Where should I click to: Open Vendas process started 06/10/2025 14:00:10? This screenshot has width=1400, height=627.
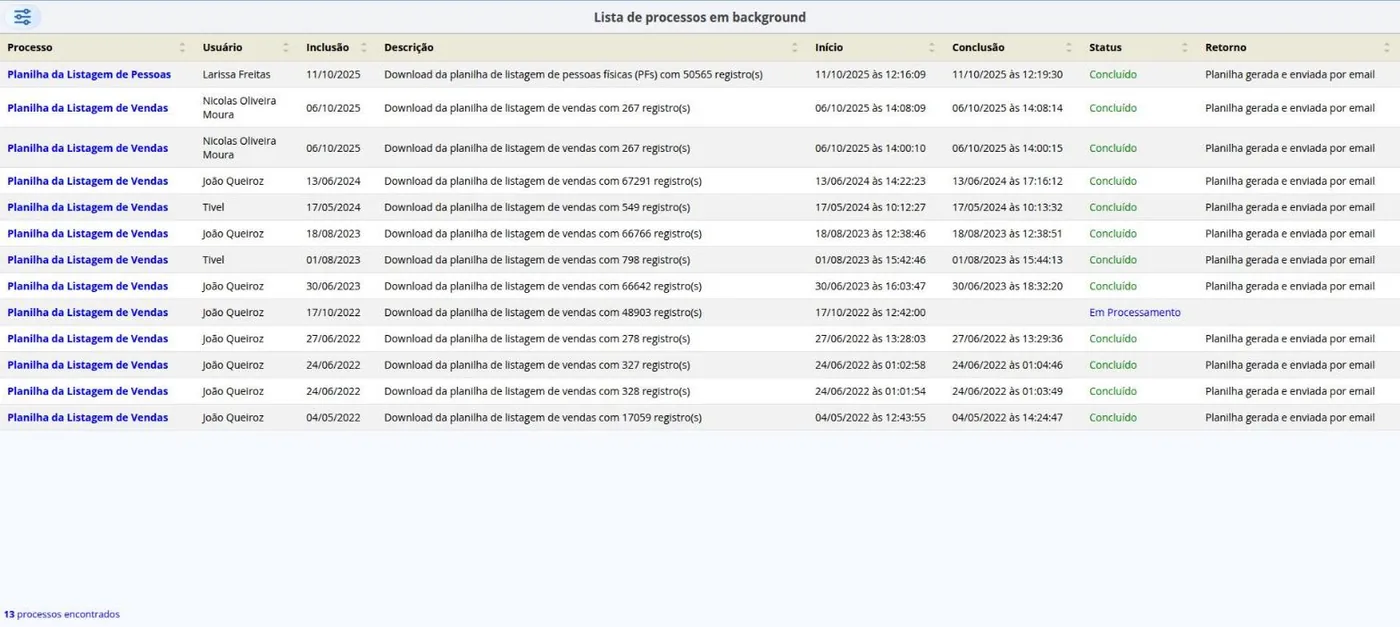click(88, 148)
